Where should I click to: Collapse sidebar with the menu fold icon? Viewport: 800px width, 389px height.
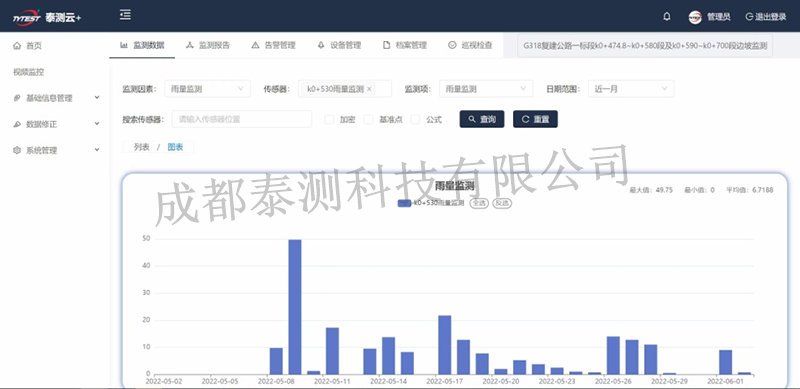[126, 15]
